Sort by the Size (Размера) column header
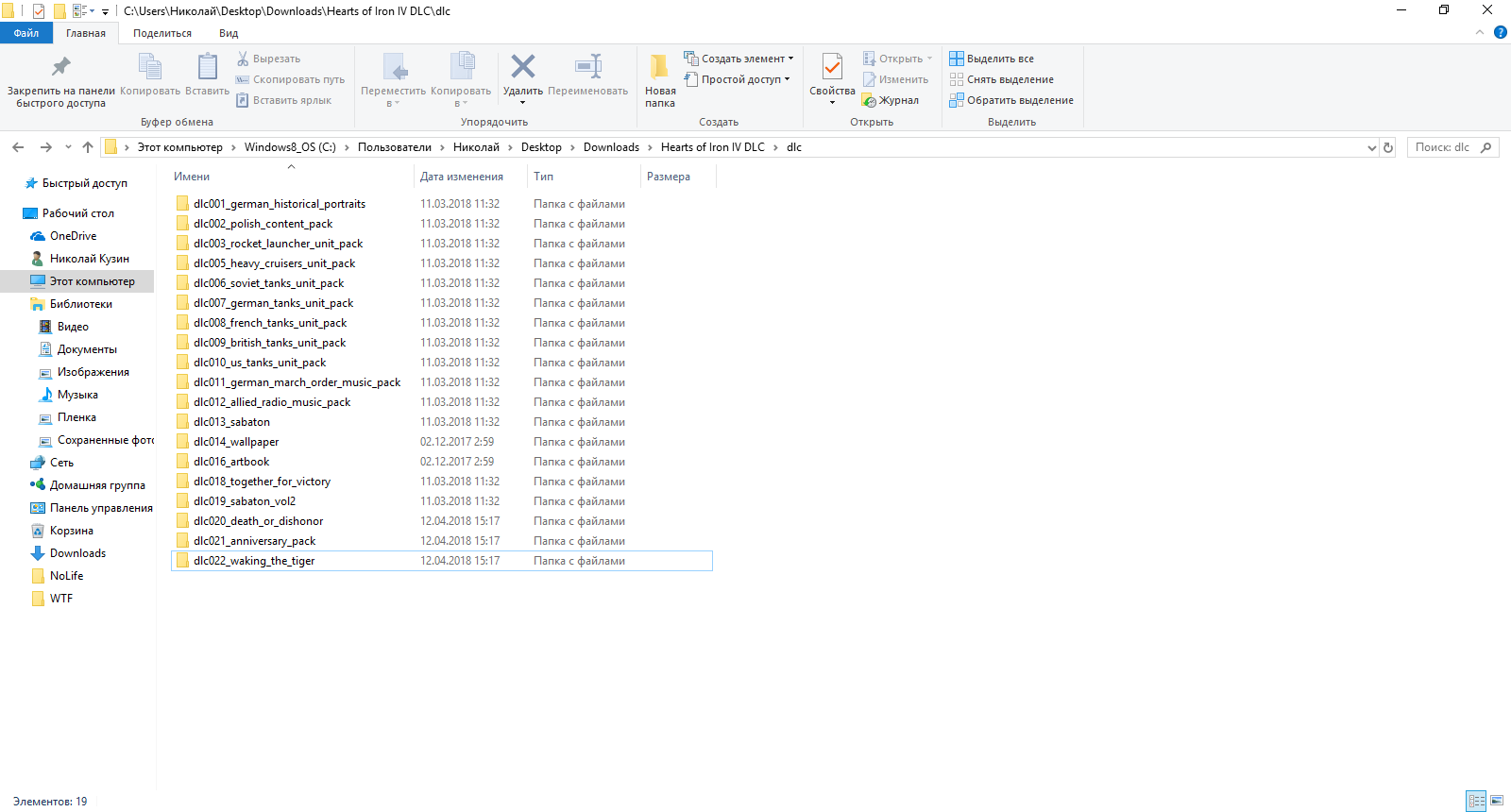 [678, 177]
